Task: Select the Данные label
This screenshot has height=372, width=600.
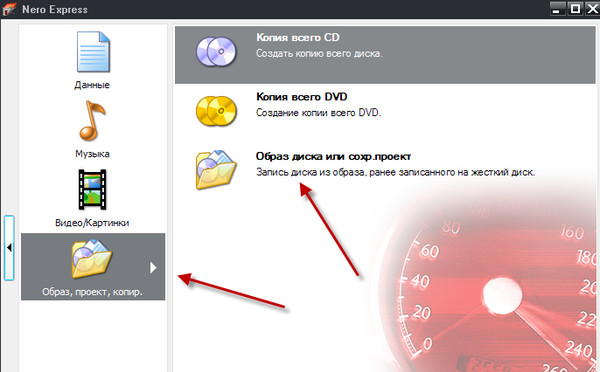Action: [92, 85]
